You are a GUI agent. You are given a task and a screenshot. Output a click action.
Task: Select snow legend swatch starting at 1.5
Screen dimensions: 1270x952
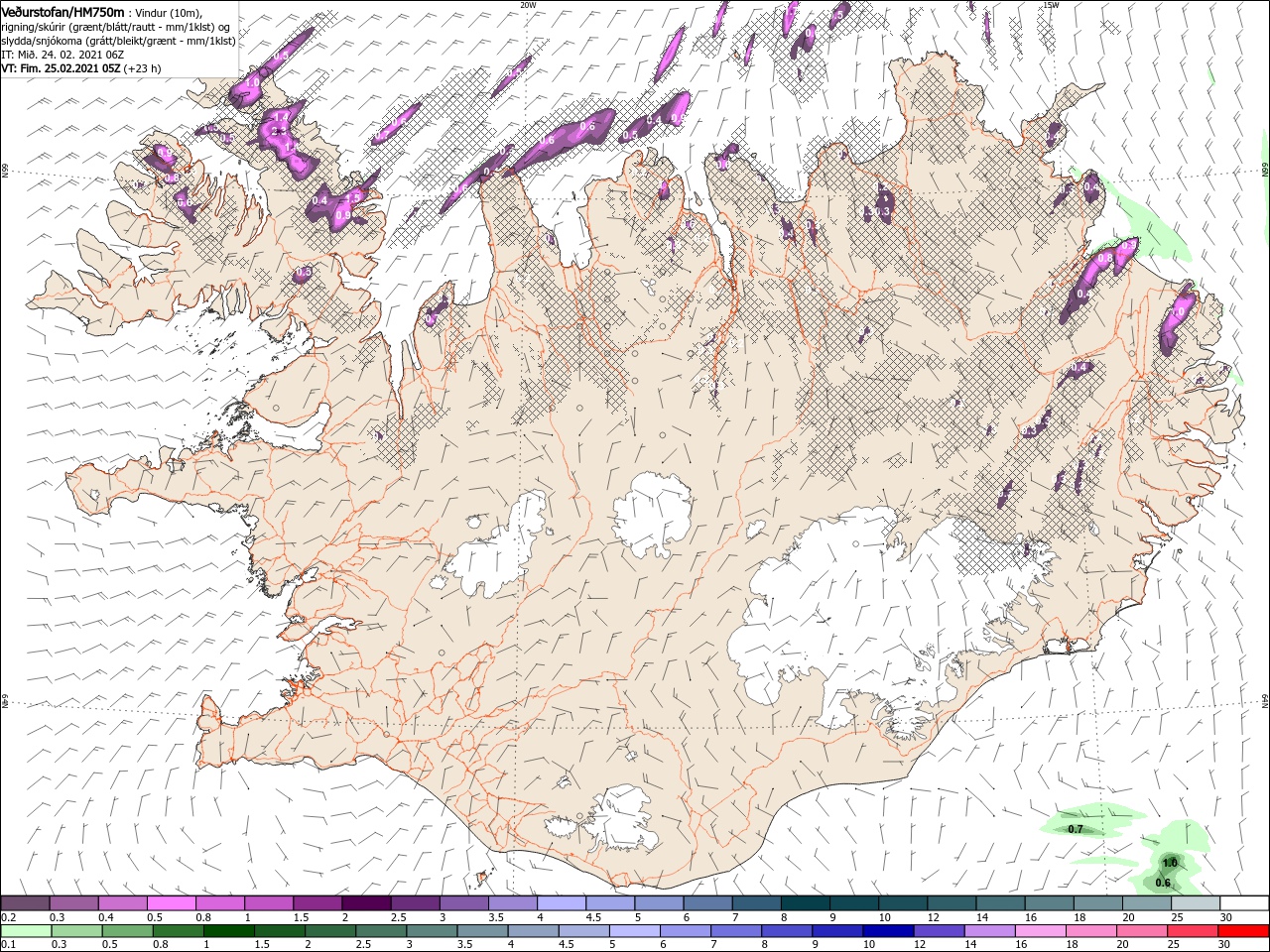pos(317,903)
